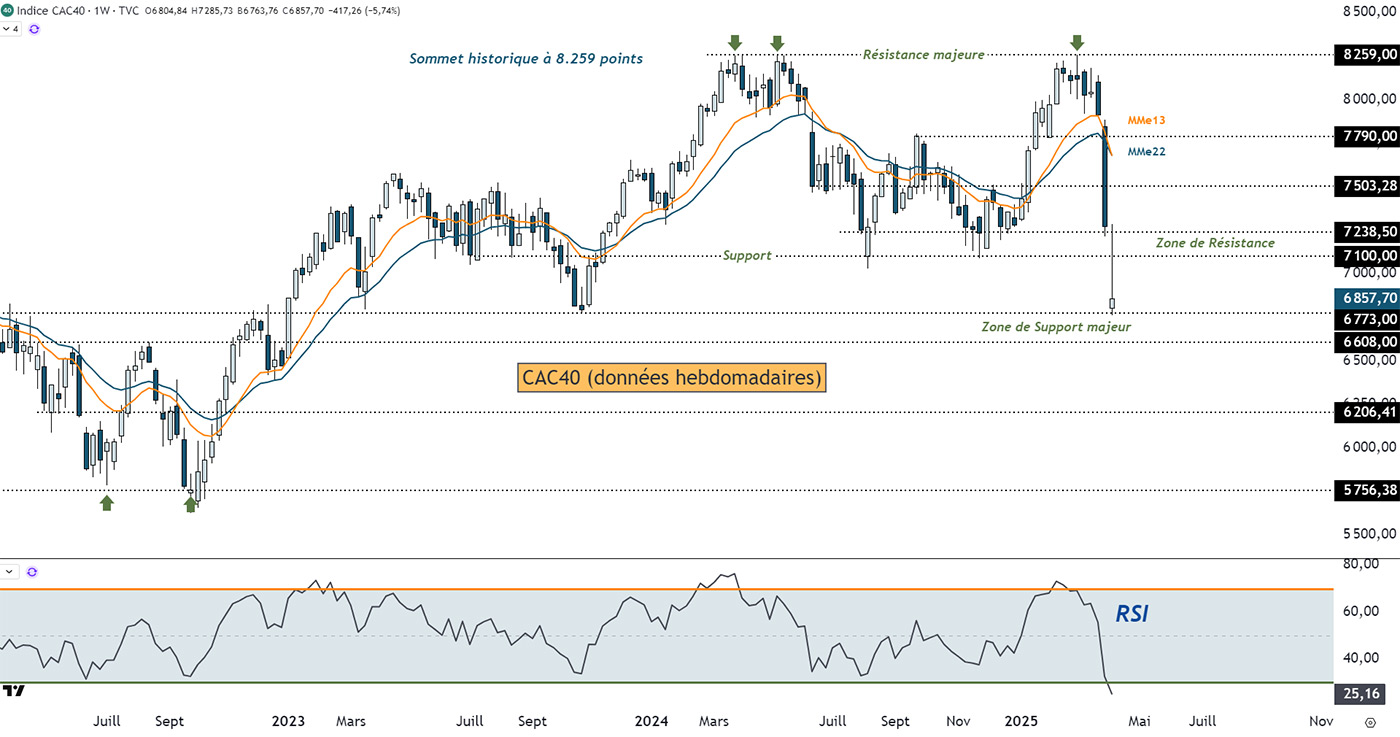Open chart settings gear at bottom right

pos(1369,722)
